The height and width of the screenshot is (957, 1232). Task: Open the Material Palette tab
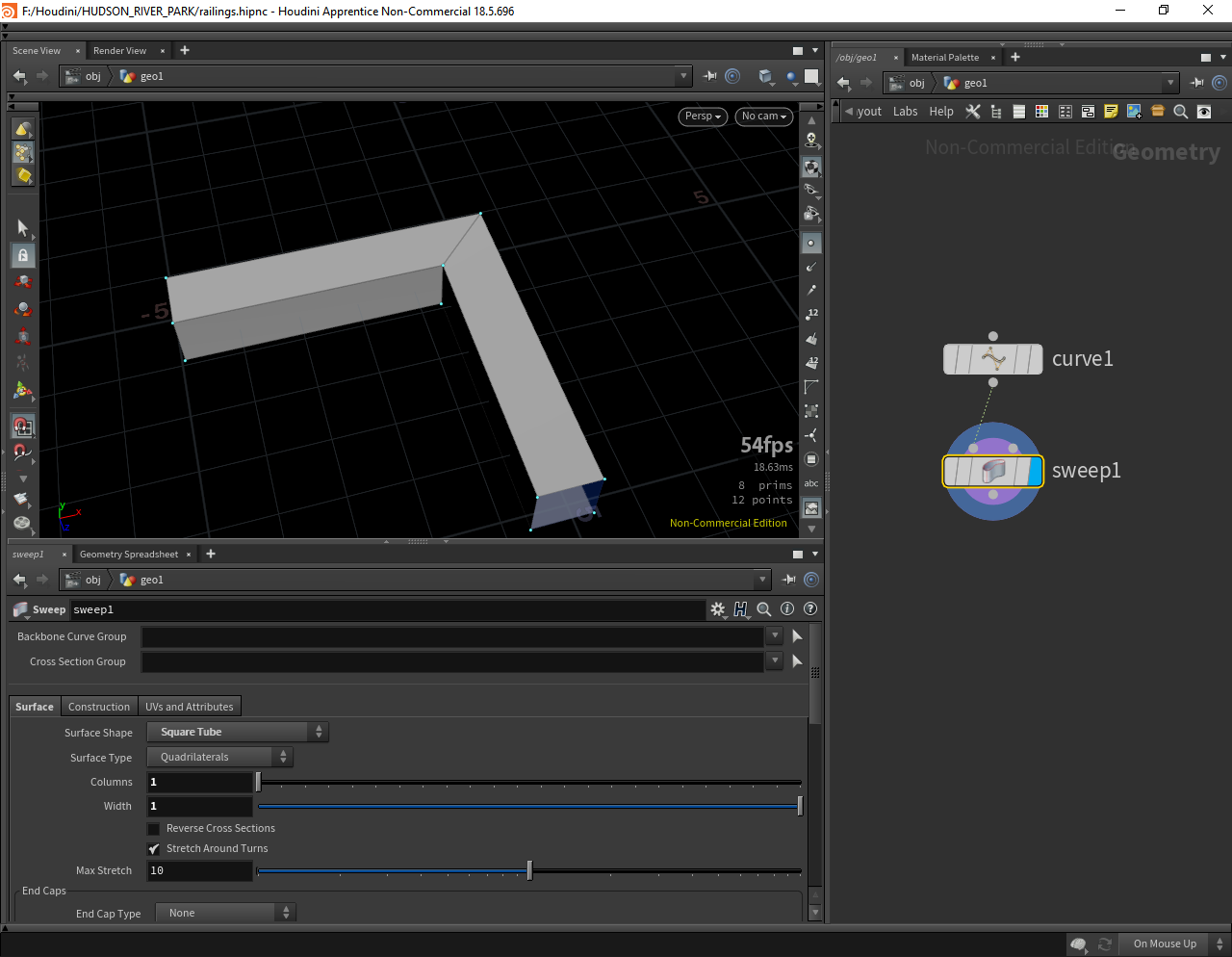coord(944,58)
